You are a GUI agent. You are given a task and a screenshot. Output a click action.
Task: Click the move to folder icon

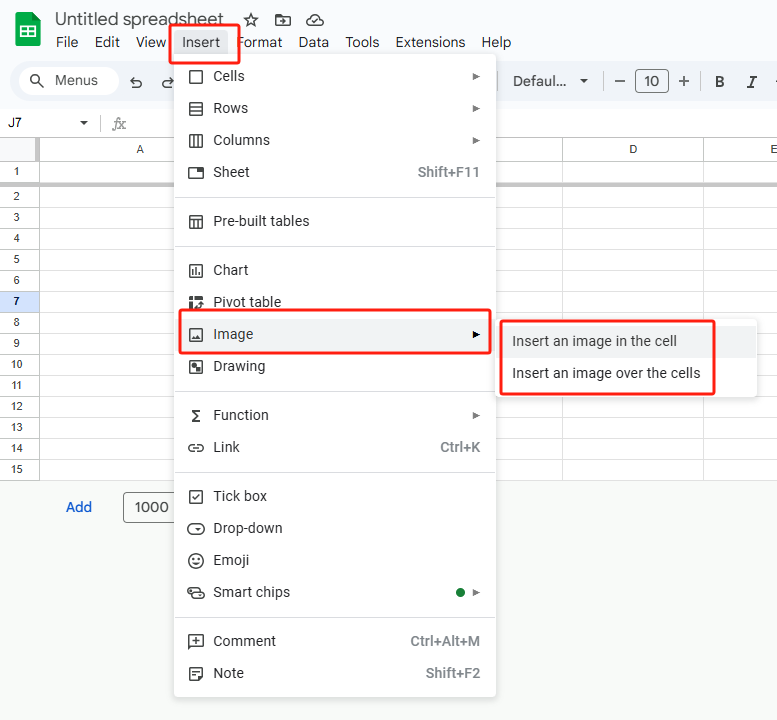click(282, 20)
